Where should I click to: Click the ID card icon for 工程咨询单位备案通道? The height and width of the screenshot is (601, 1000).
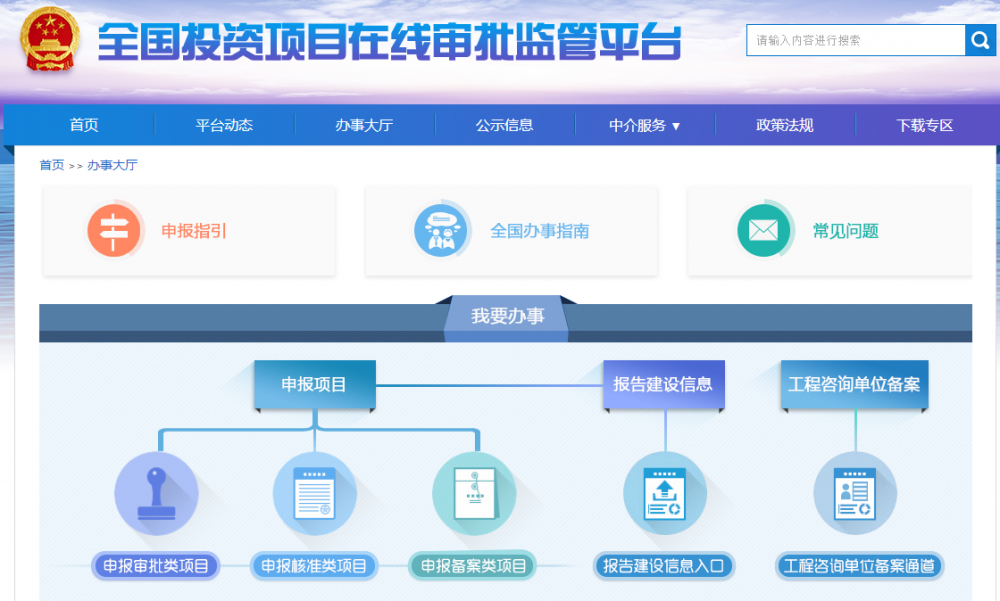855,494
